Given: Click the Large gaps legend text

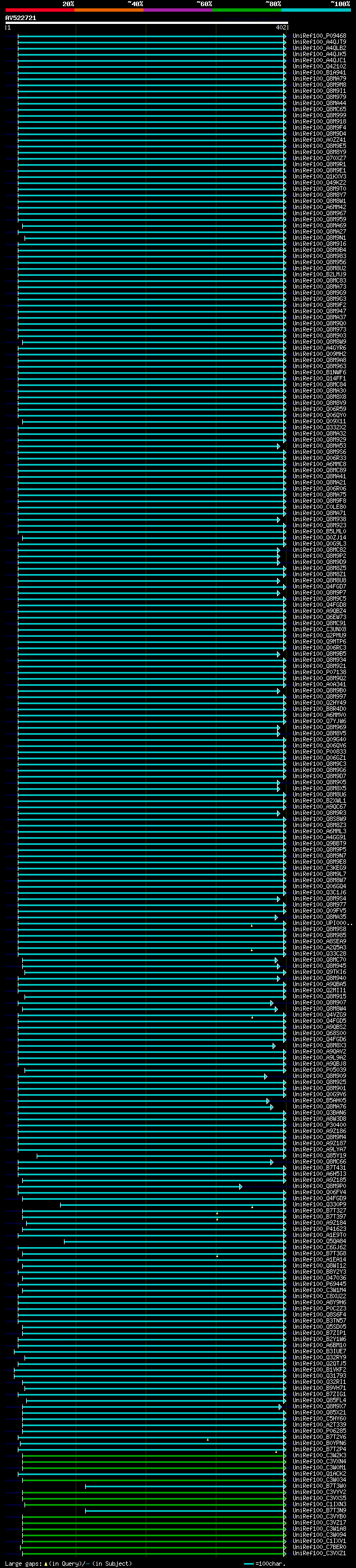Looking at the screenshot, I should point(68,1564).
